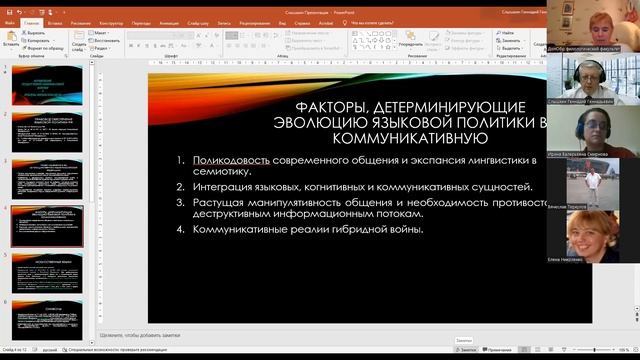Image resolution: width=640 pixels, height=360 pixels.
Task: Click the Slide Show view icon in status bar
Action: click(564, 350)
